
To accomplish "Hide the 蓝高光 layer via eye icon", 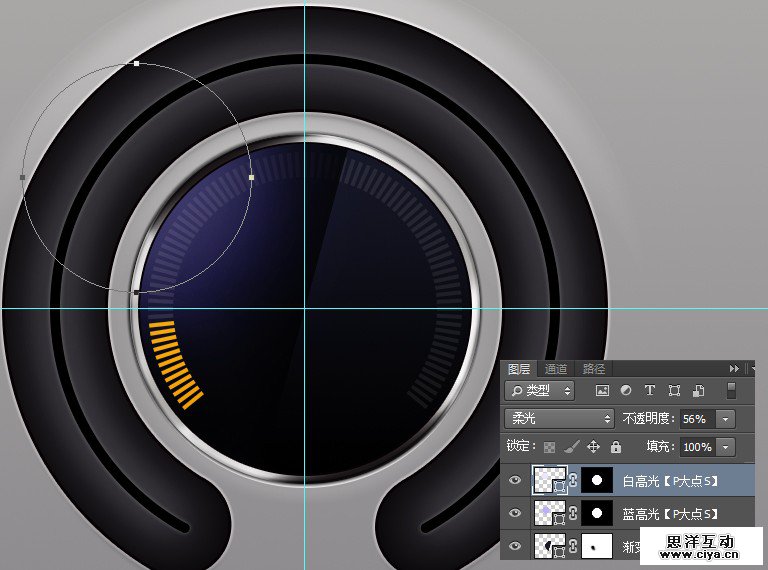I will pyautogui.click(x=516, y=513).
